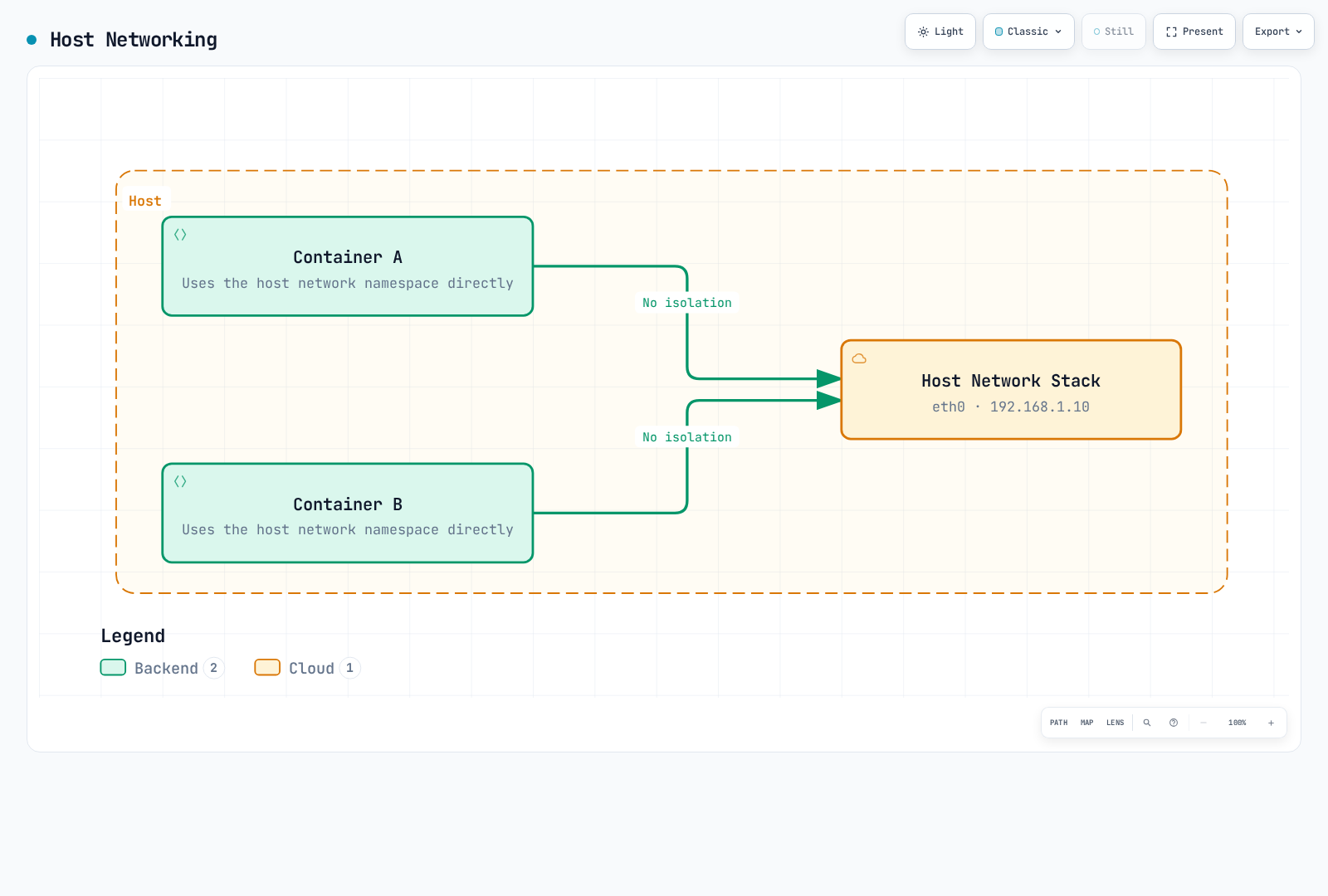Screen dimensions: 1328x896
Task: Select the Host Network Stack node
Action: tap(1011, 390)
